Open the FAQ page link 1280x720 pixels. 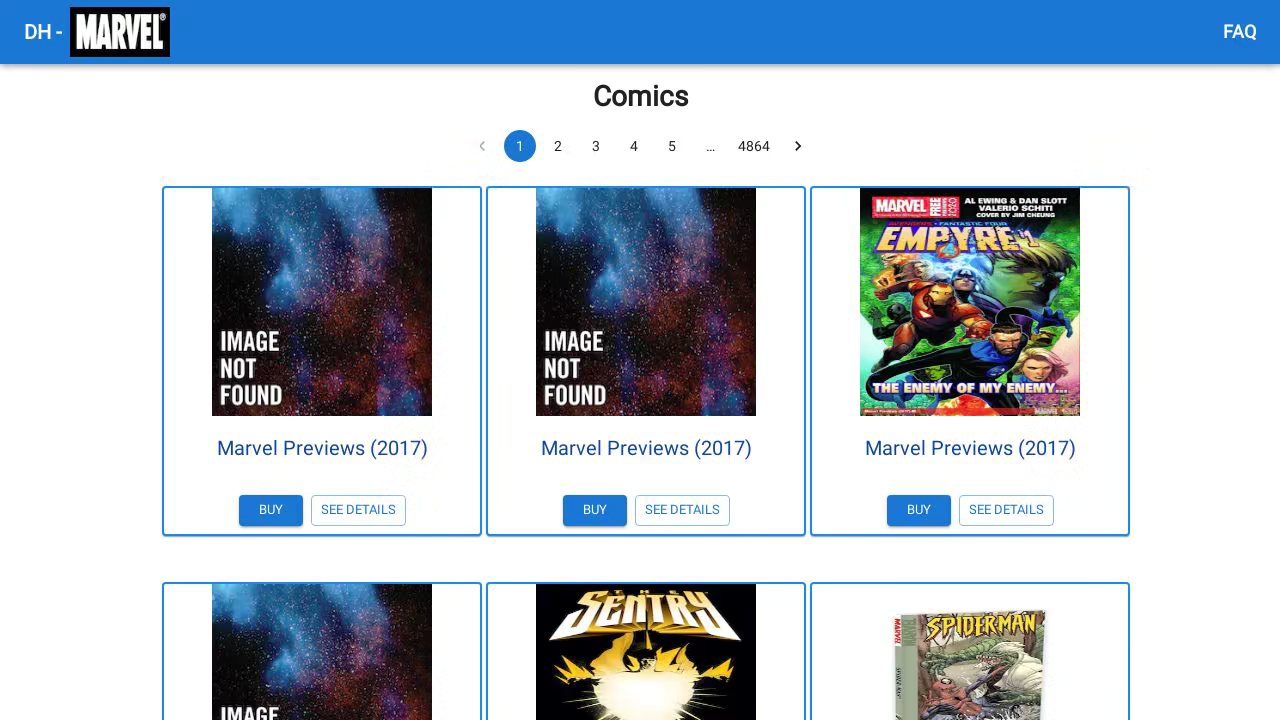(1239, 32)
